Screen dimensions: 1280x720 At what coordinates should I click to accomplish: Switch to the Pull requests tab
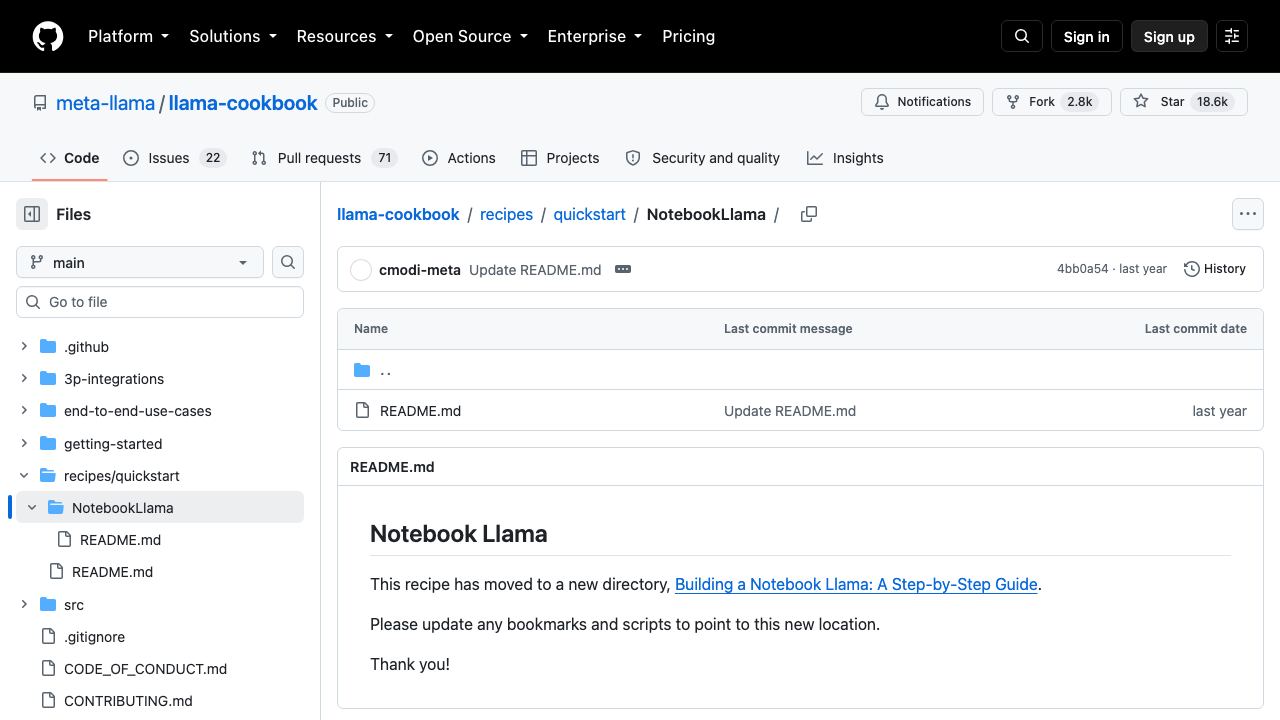(x=324, y=158)
